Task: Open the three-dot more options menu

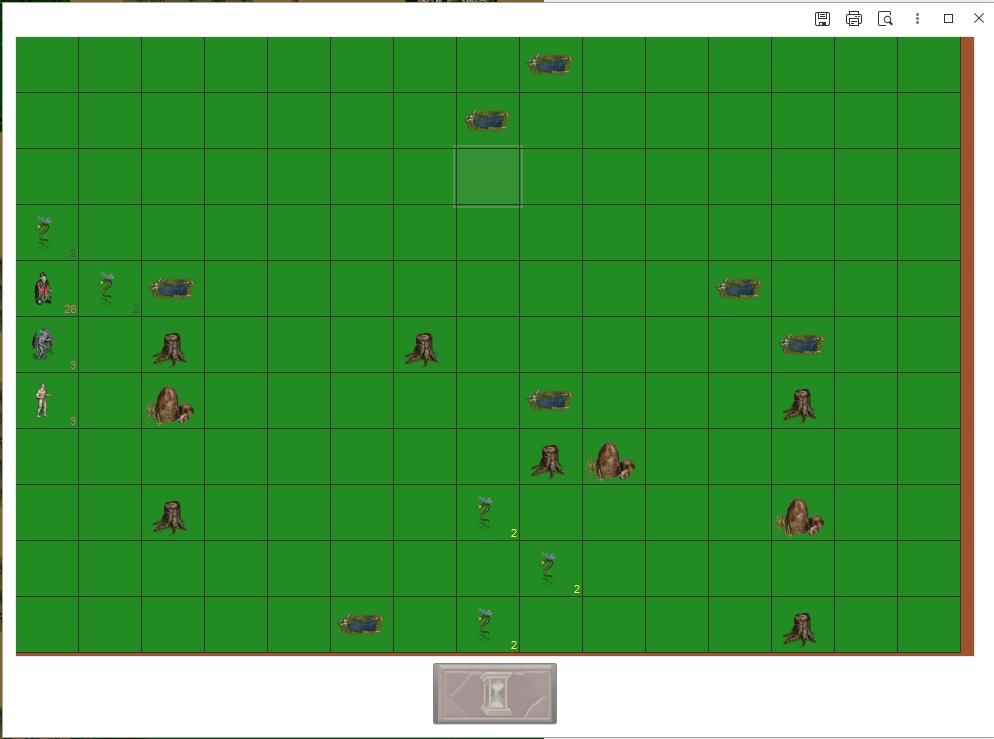Action: [917, 19]
